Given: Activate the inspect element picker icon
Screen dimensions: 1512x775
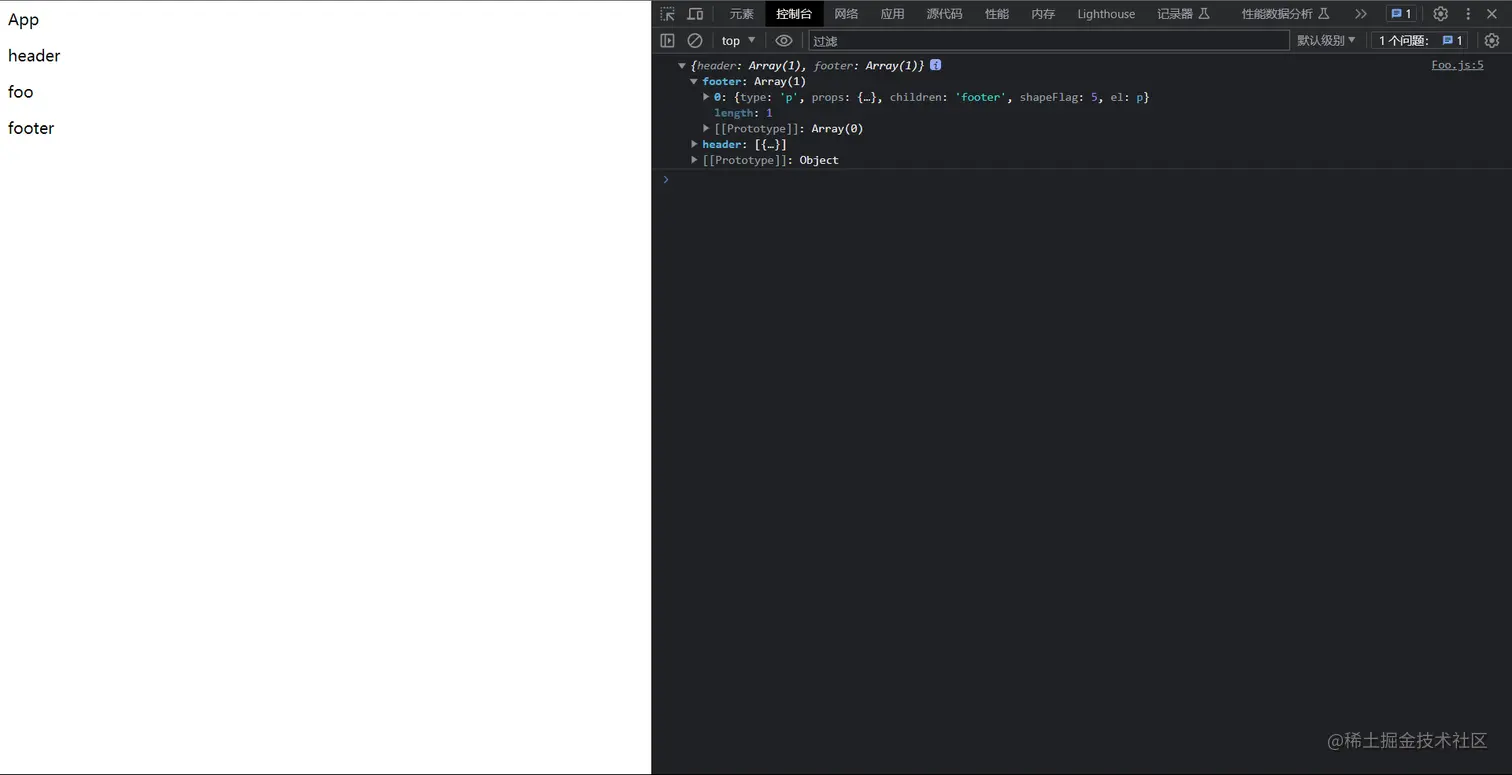Looking at the screenshot, I should (668, 14).
